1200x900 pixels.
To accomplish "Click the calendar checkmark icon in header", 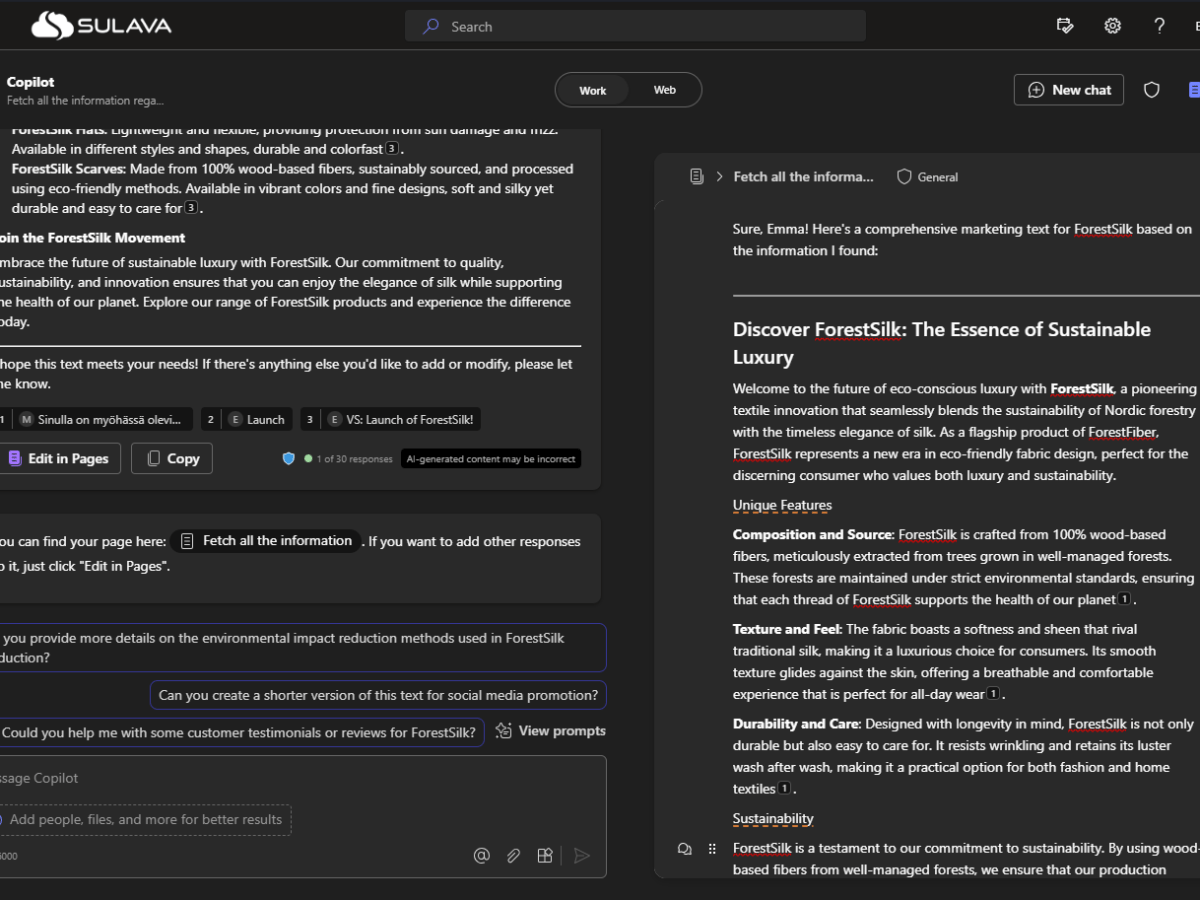I will (1065, 26).
